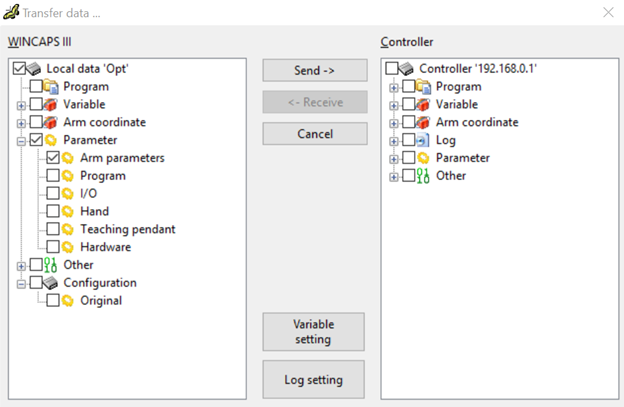
Task: Expand the local Other node
Action: (x=21, y=266)
